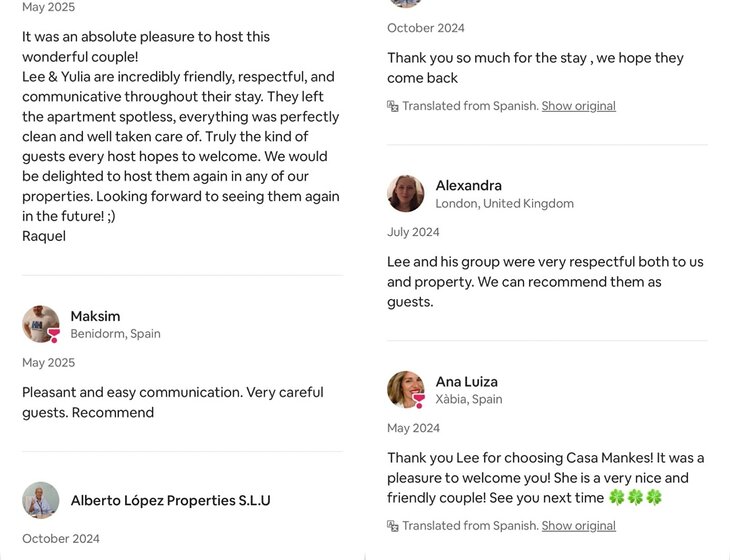This screenshot has width=730, height=560.
Task: Click the Superhost badge on Ana Luiza's avatar
Action: pyautogui.click(x=419, y=401)
